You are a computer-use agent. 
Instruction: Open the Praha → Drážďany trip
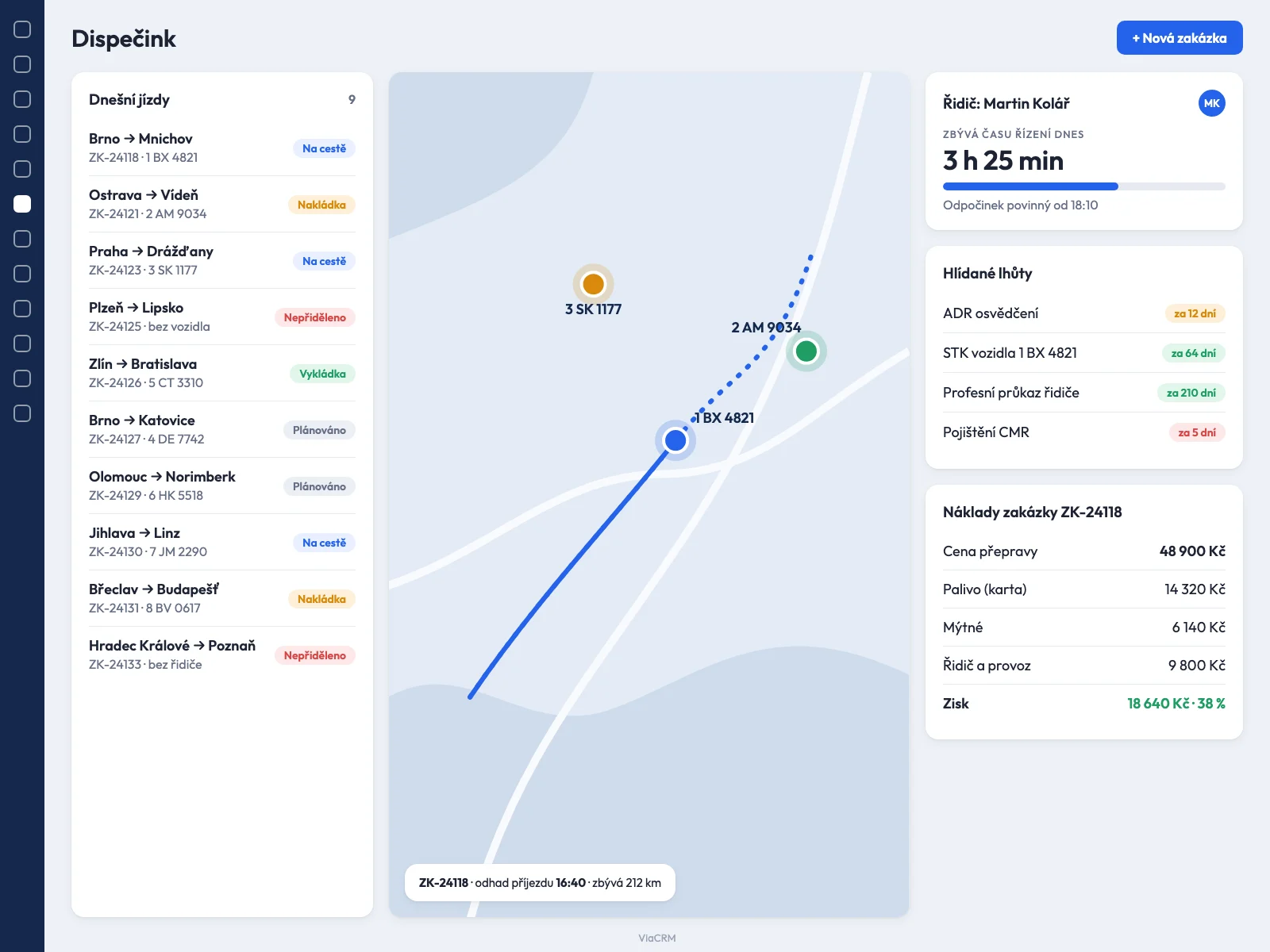pos(222,261)
